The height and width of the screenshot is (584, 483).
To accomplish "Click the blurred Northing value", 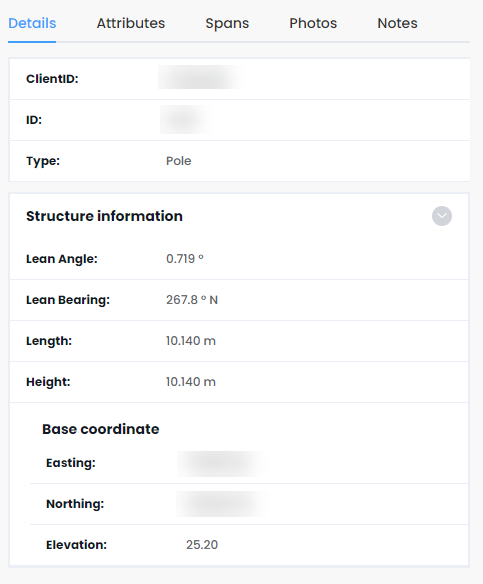I will point(222,504).
